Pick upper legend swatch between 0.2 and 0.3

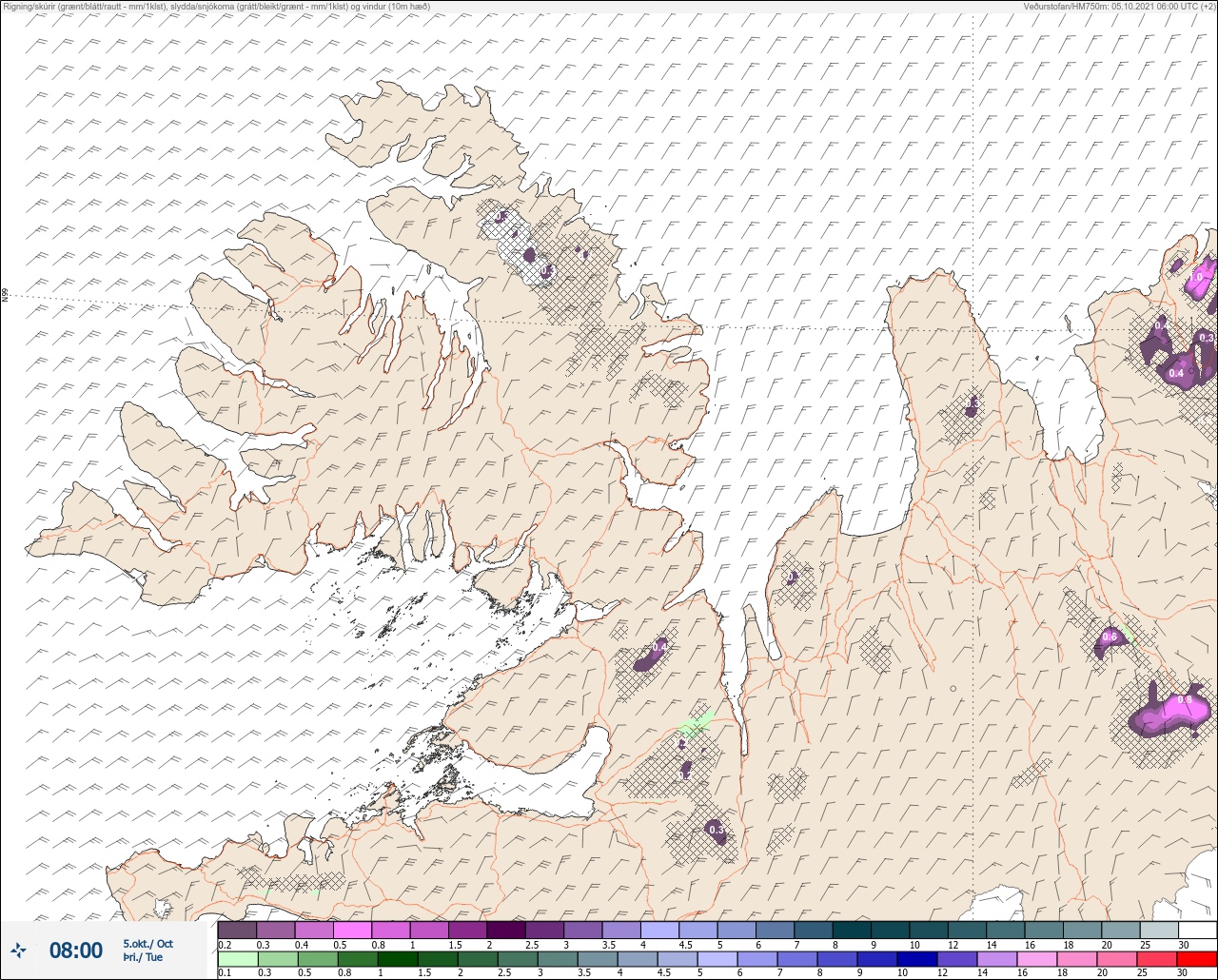point(237,930)
